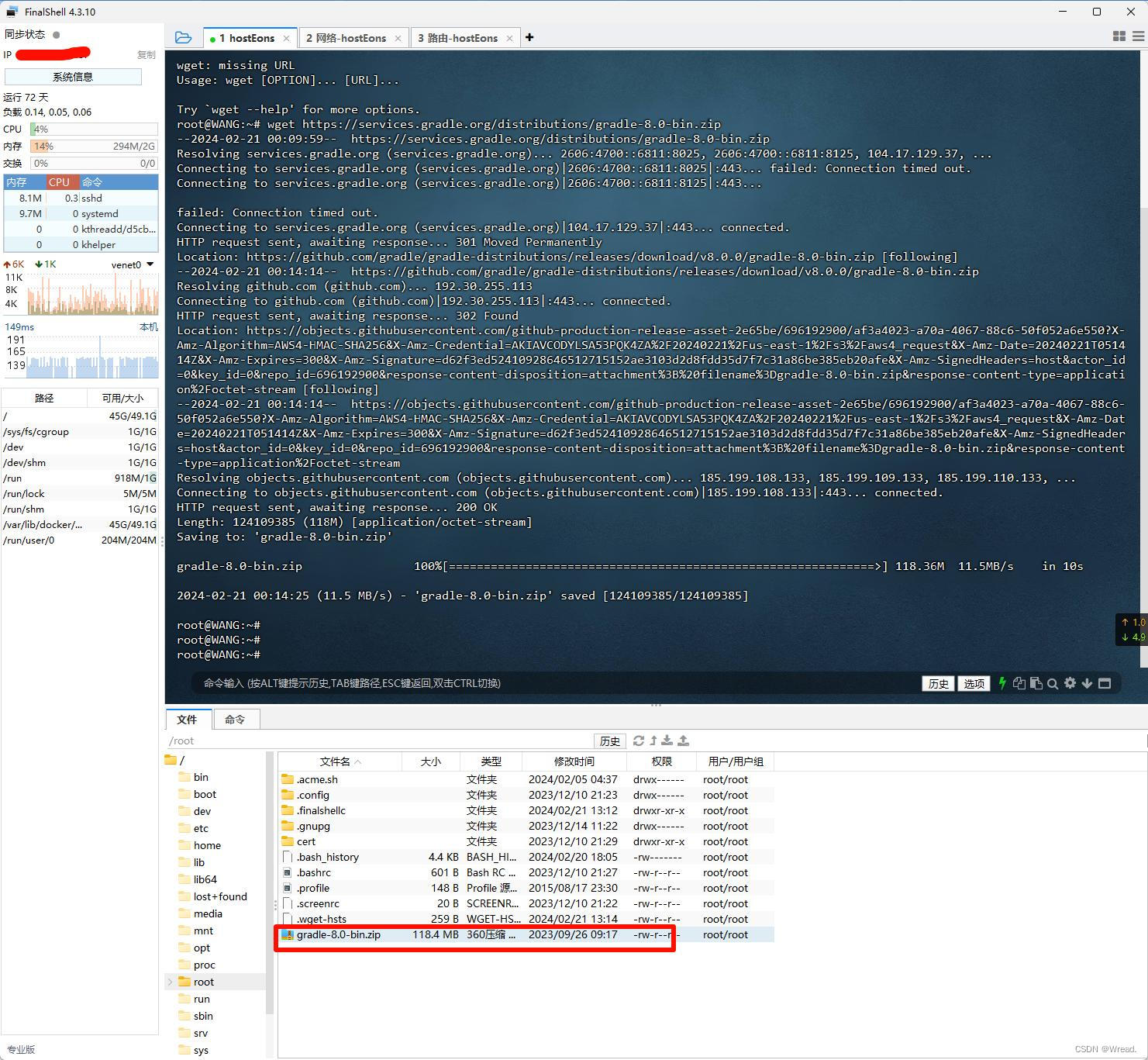Open terminal settings gear icon
1148x1060 pixels.
[1070, 683]
